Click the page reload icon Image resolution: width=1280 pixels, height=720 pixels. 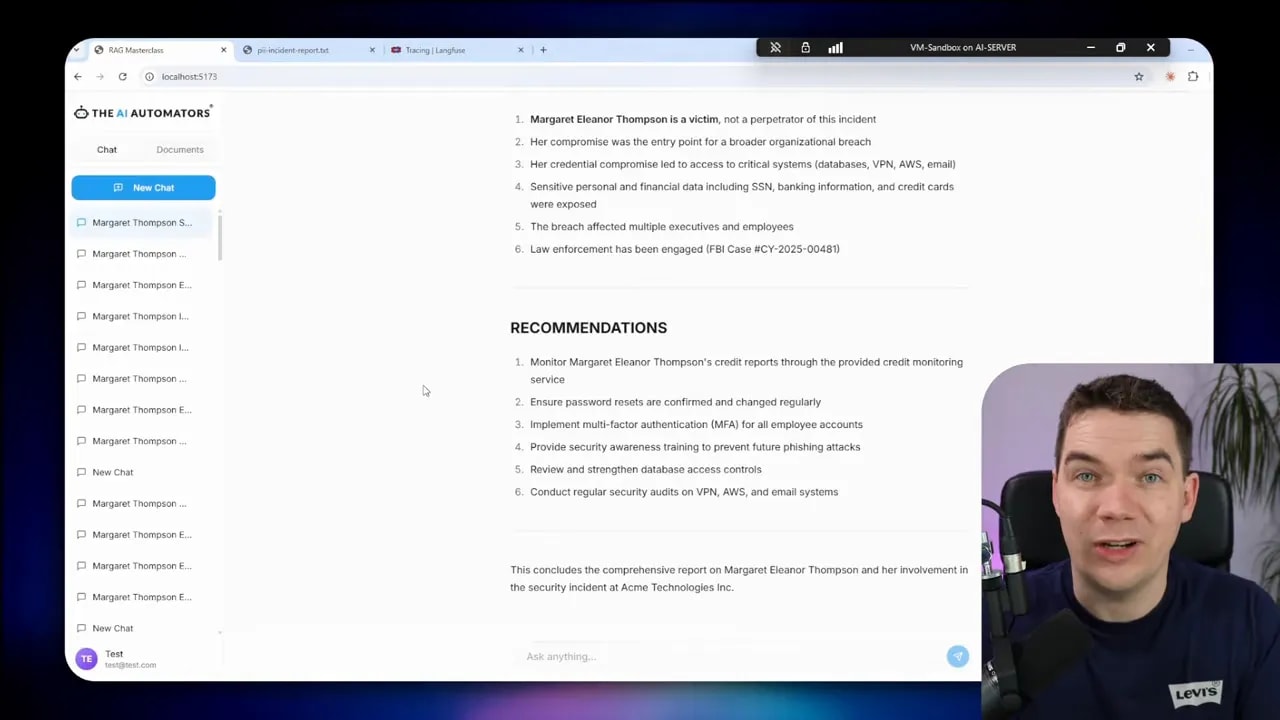pos(122,76)
